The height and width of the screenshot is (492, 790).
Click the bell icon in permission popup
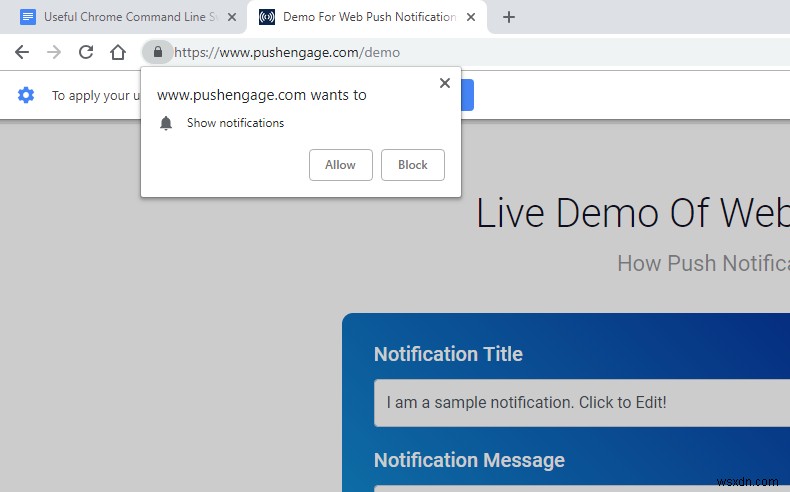[x=166, y=123]
